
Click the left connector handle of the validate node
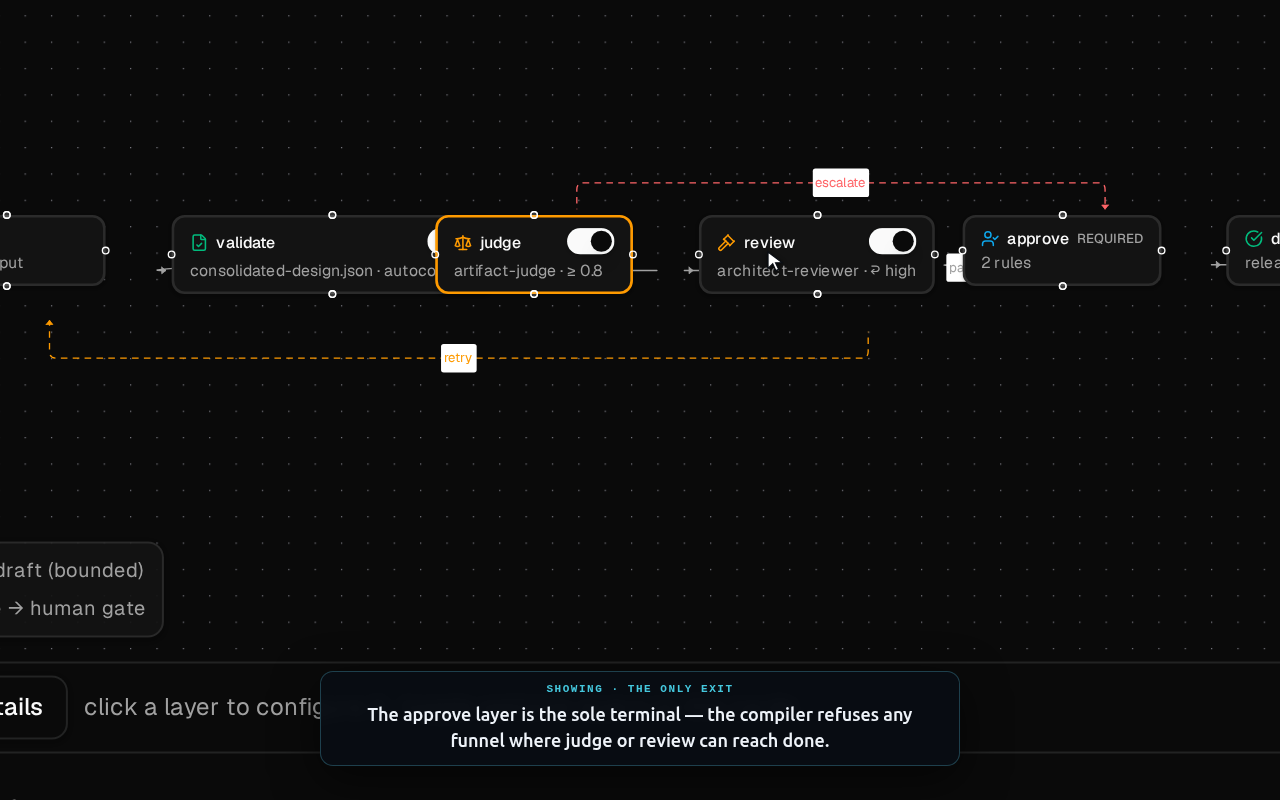click(171, 254)
